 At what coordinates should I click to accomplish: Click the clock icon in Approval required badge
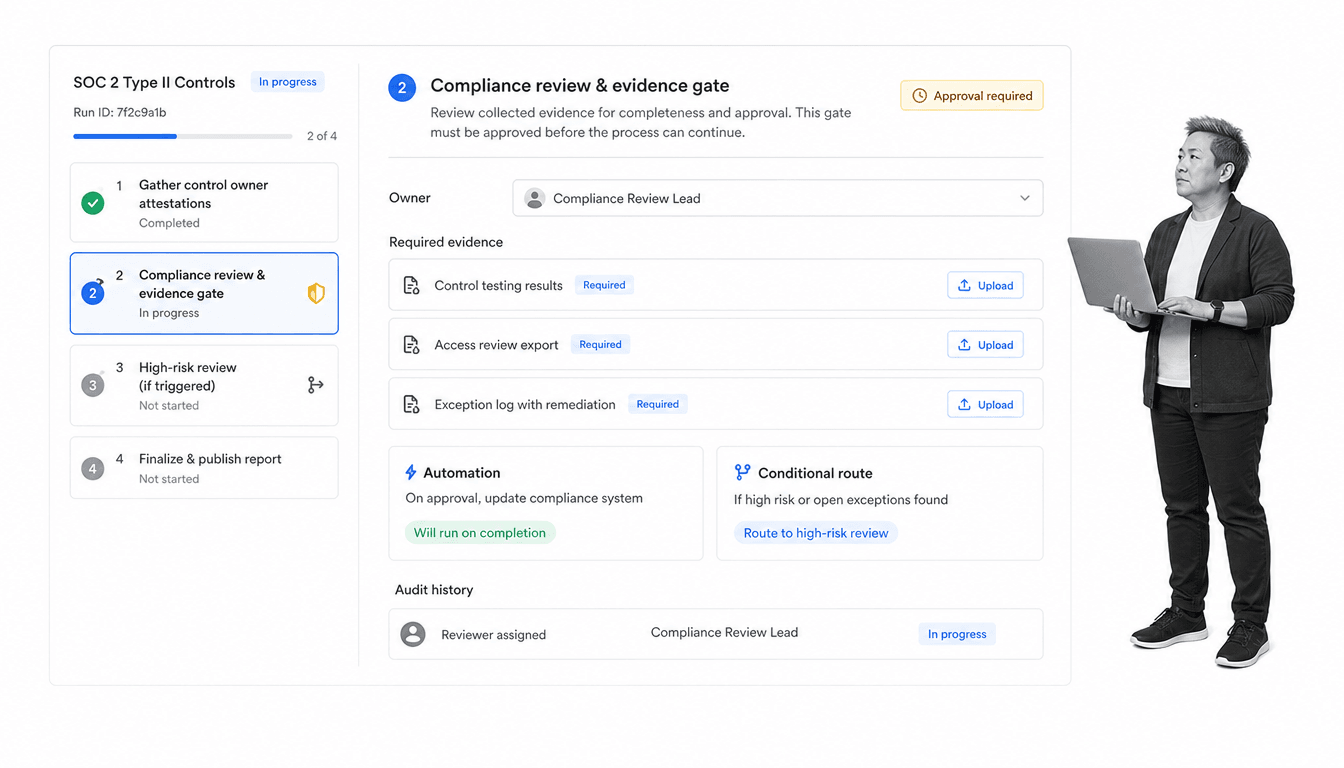[x=919, y=96]
